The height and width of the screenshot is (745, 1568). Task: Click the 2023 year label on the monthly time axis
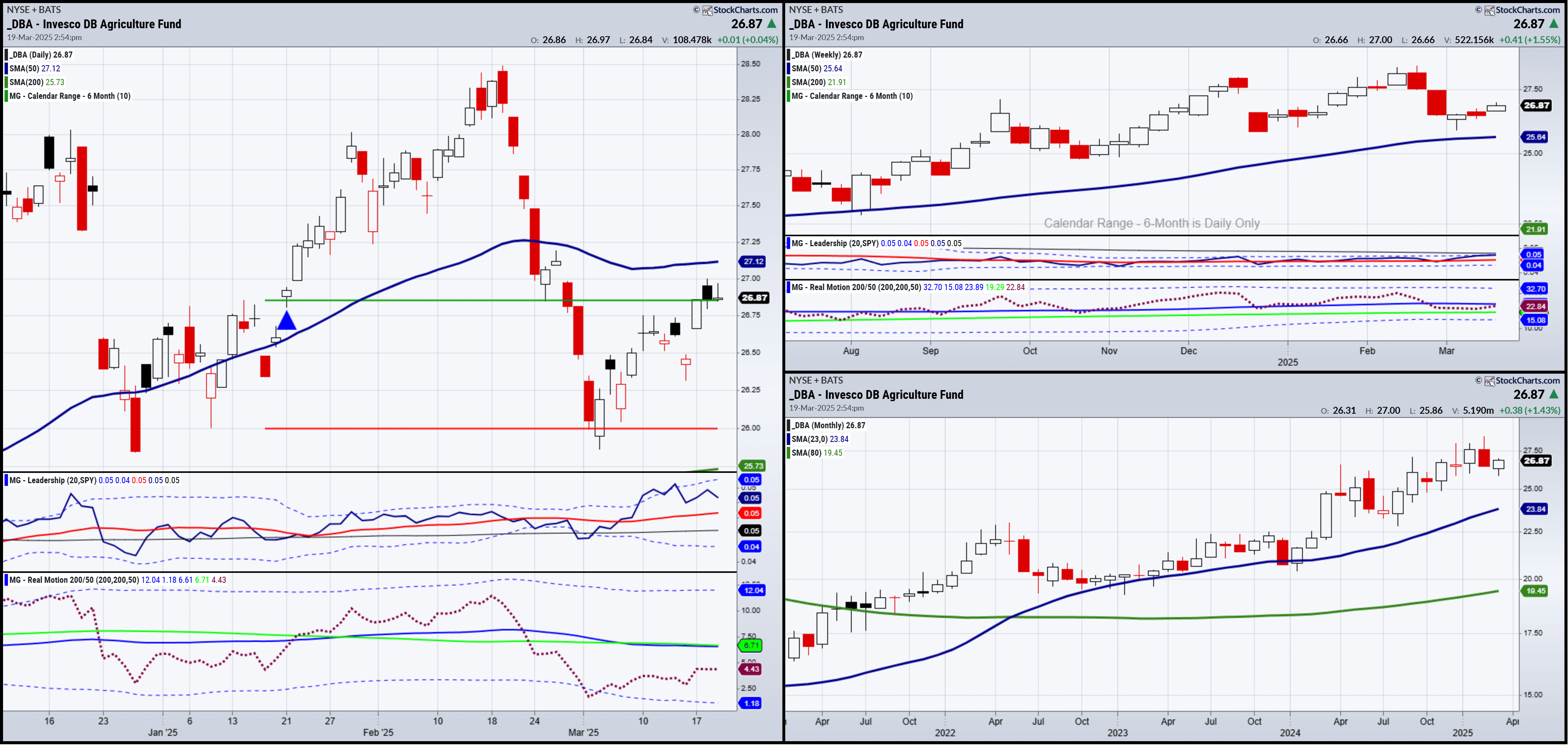click(1118, 732)
